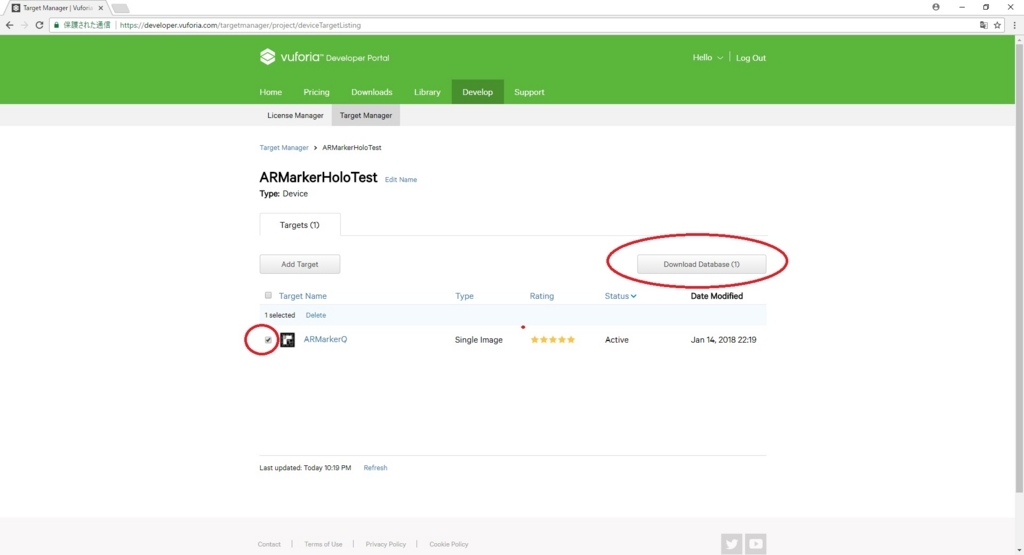Click the Delete link for selected target

point(315,315)
